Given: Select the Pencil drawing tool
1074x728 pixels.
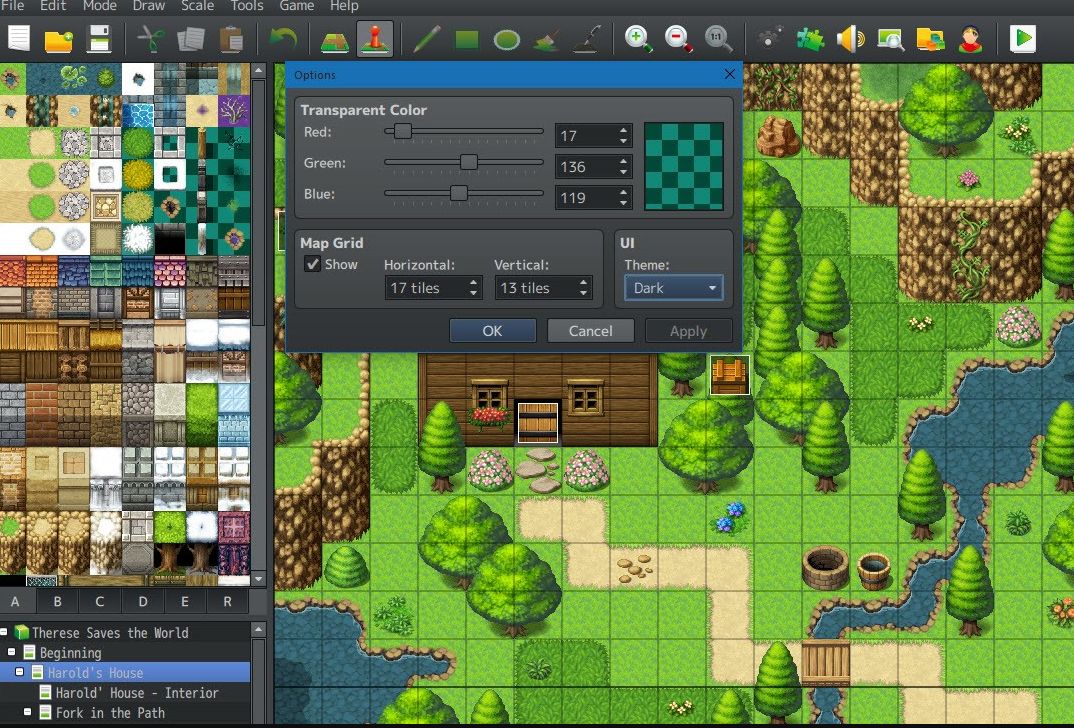Looking at the screenshot, I should coord(427,39).
